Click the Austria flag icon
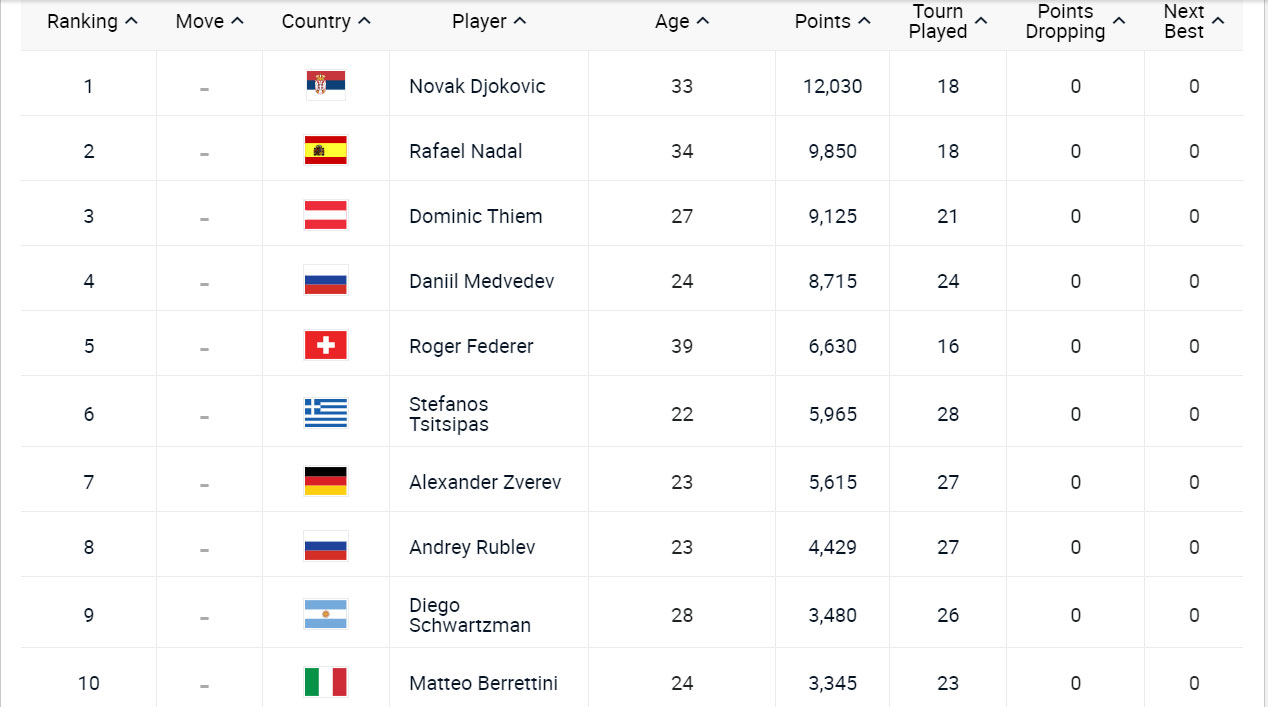 [325, 216]
